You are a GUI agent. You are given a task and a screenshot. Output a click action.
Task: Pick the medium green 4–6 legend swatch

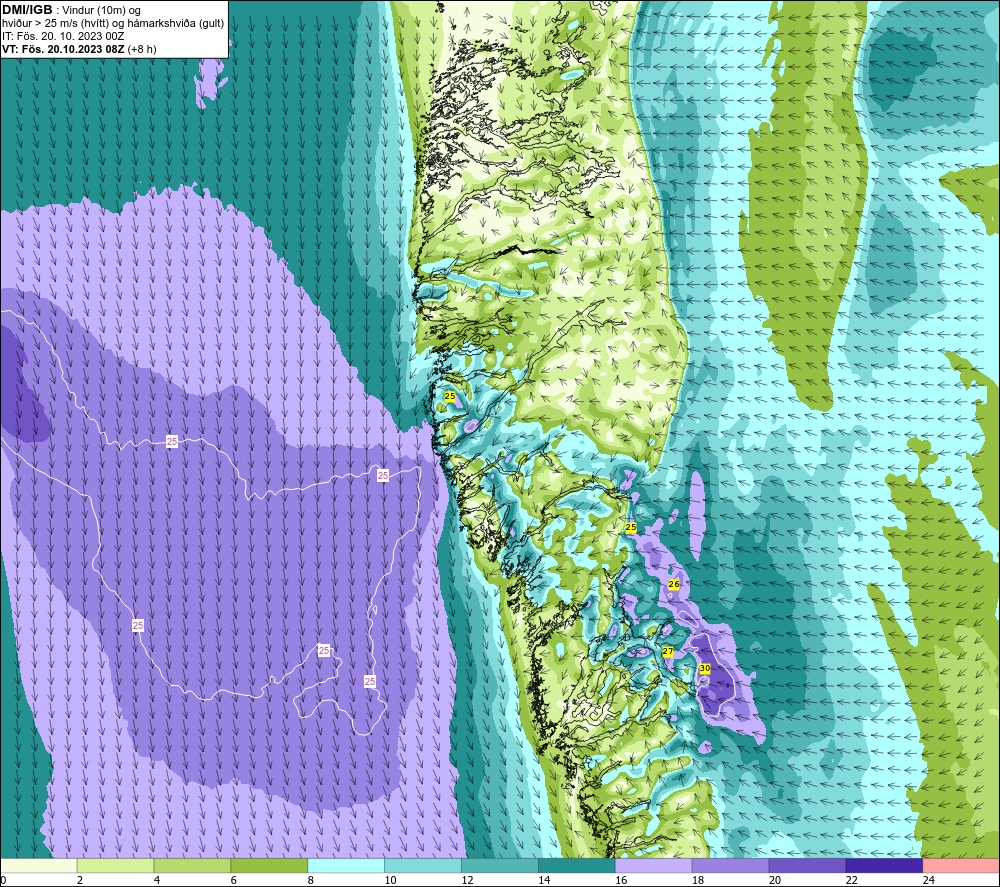(x=192, y=865)
